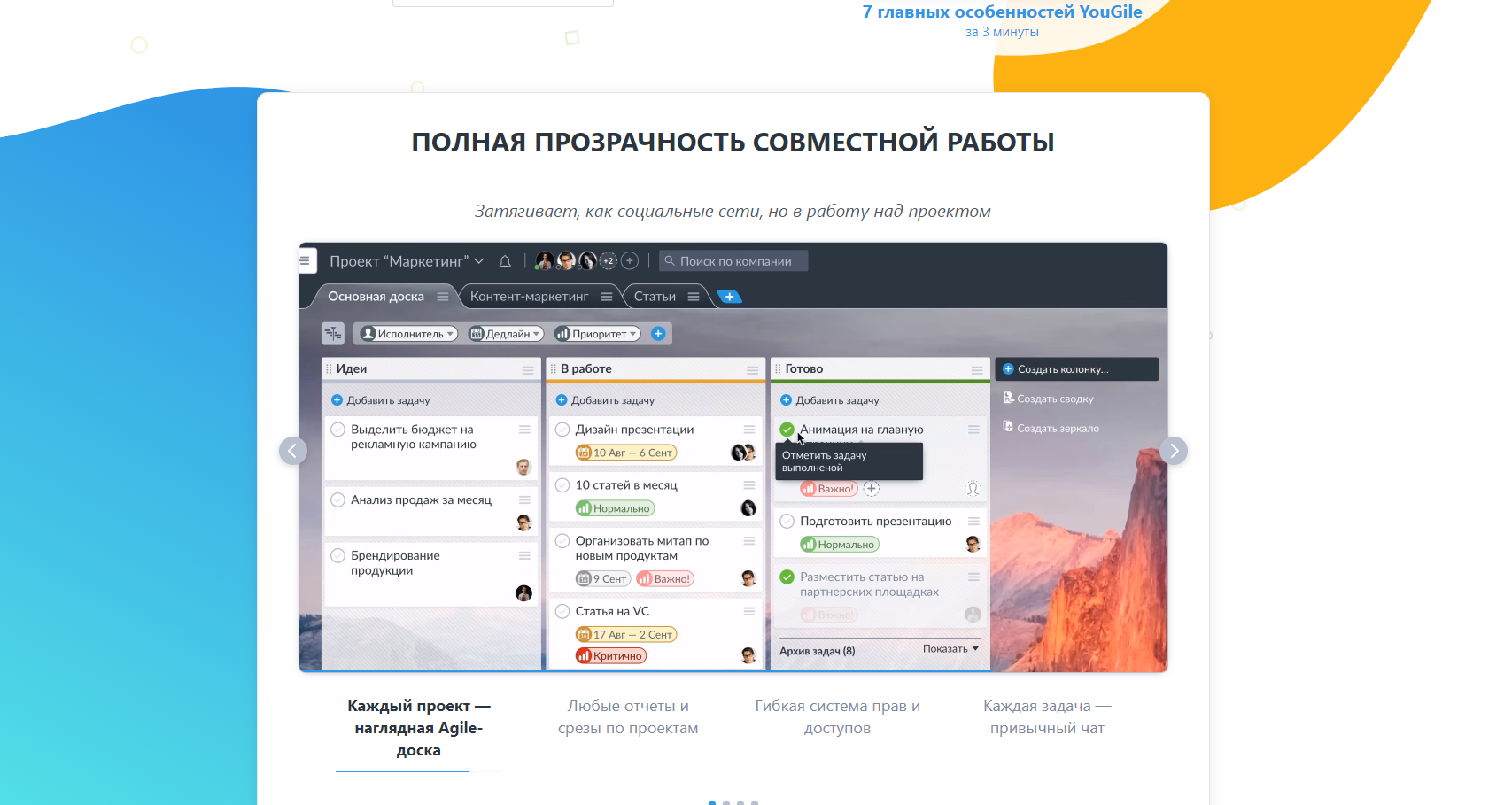Mark Статья на VC as done
Screen dimensions: 1512x805
click(562, 611)
